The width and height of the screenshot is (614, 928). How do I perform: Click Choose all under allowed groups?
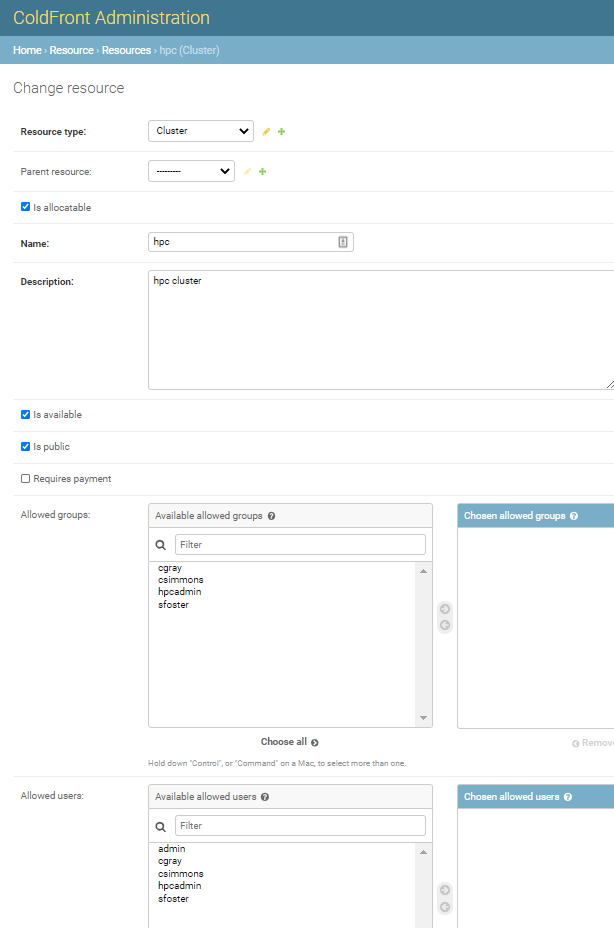(290, 742)
